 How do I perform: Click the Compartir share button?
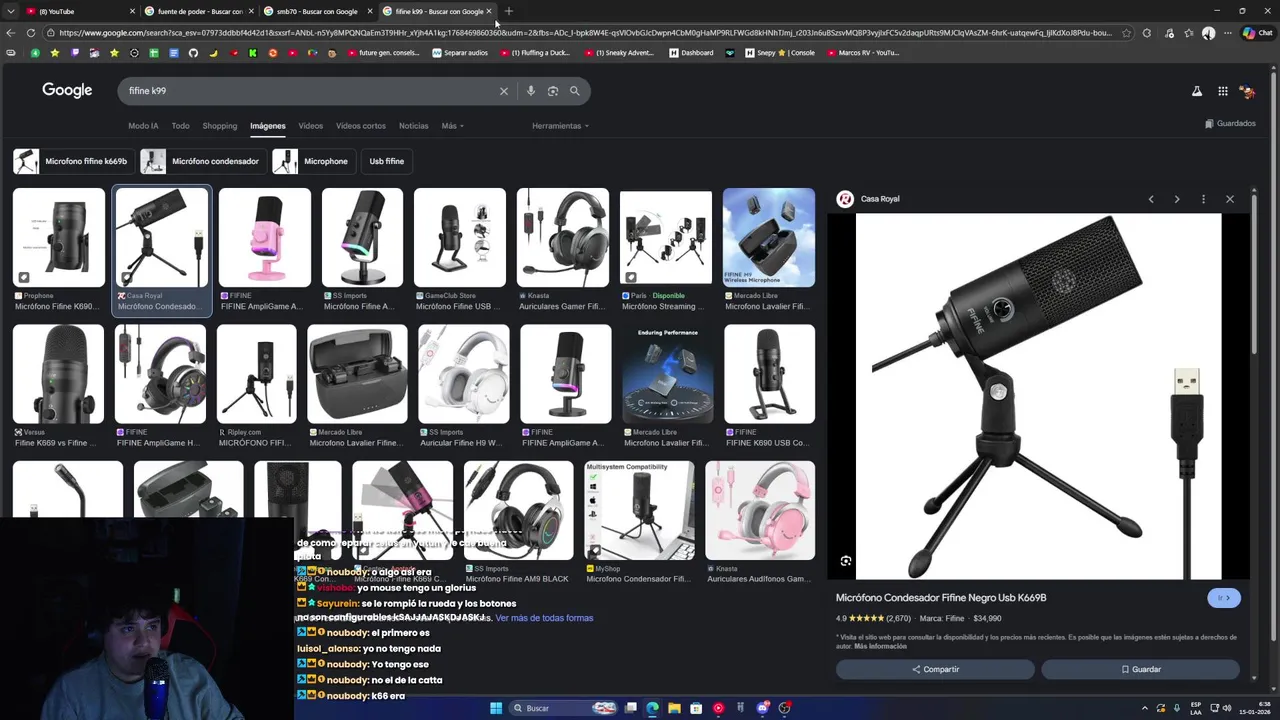(x=935, y=669)
